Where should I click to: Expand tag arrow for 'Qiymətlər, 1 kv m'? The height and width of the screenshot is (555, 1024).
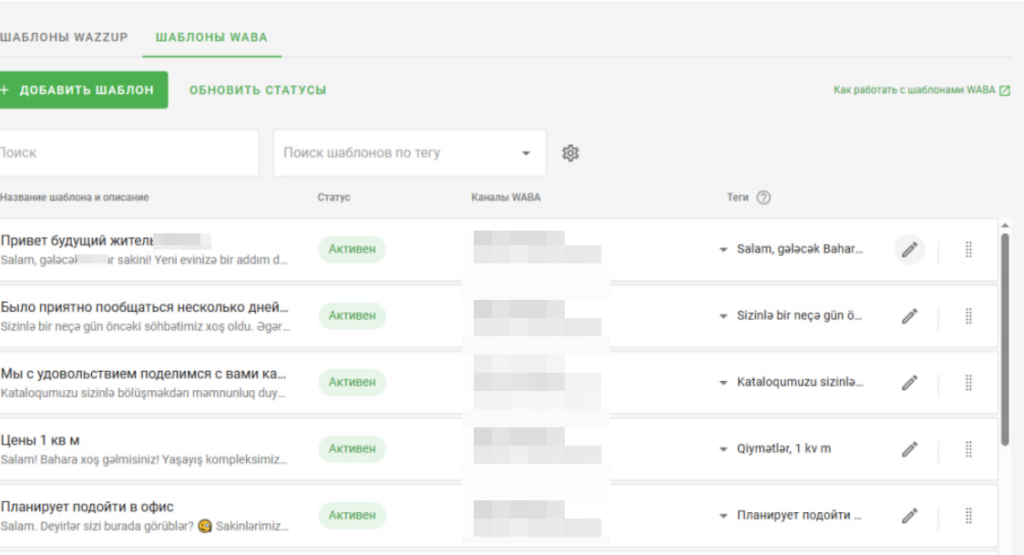point(723,449)
